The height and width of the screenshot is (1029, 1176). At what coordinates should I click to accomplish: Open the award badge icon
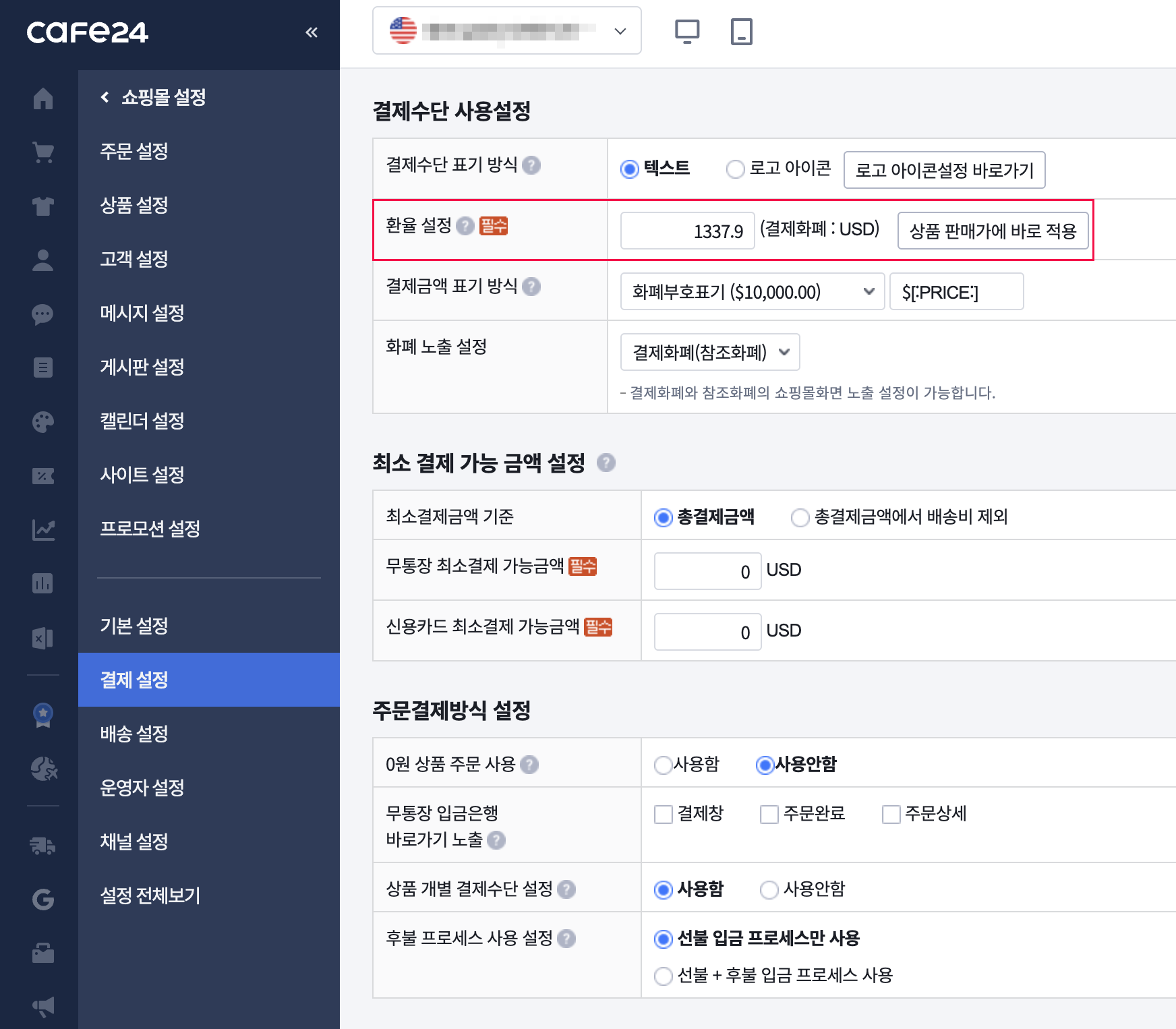click(x=43, y=715)
